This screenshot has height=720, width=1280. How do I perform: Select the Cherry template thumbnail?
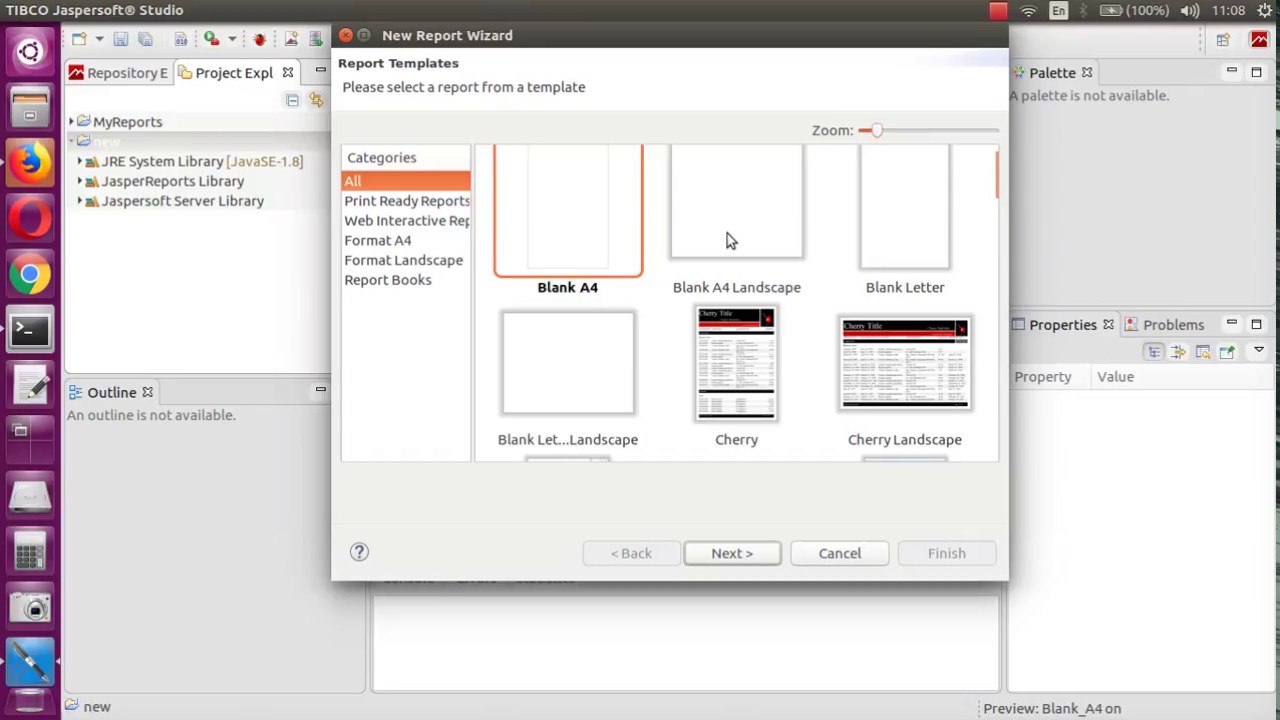737,364
